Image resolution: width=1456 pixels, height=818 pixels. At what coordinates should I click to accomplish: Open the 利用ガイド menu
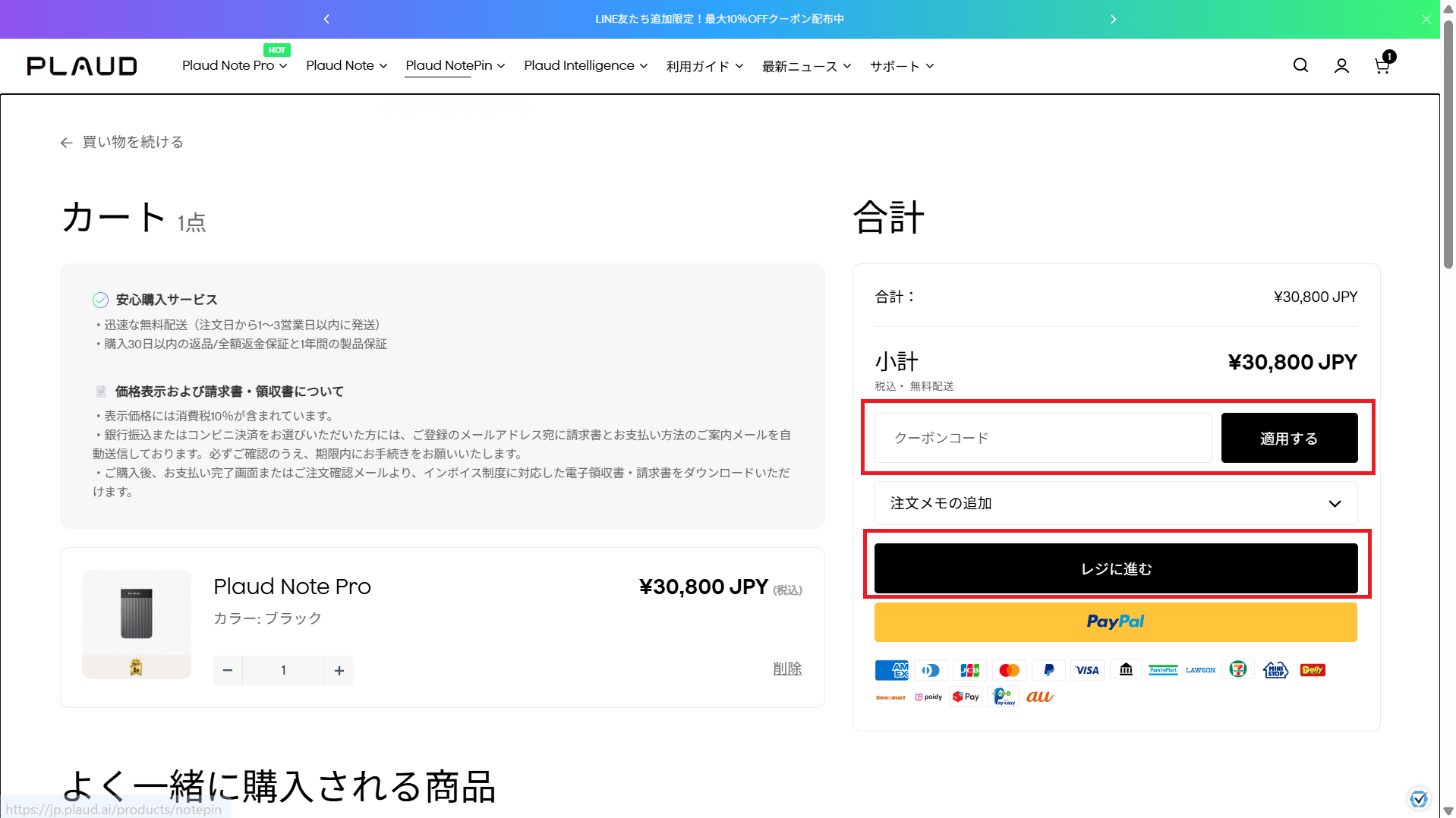(x=704, y=67)
